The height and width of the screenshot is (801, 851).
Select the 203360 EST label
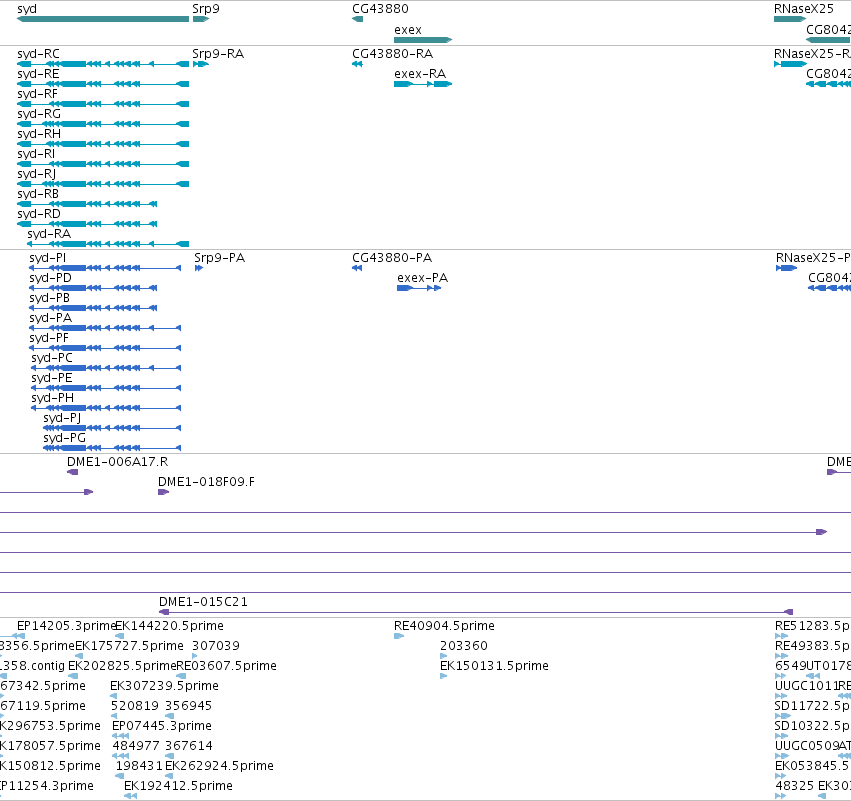click(x=464, y=646)
